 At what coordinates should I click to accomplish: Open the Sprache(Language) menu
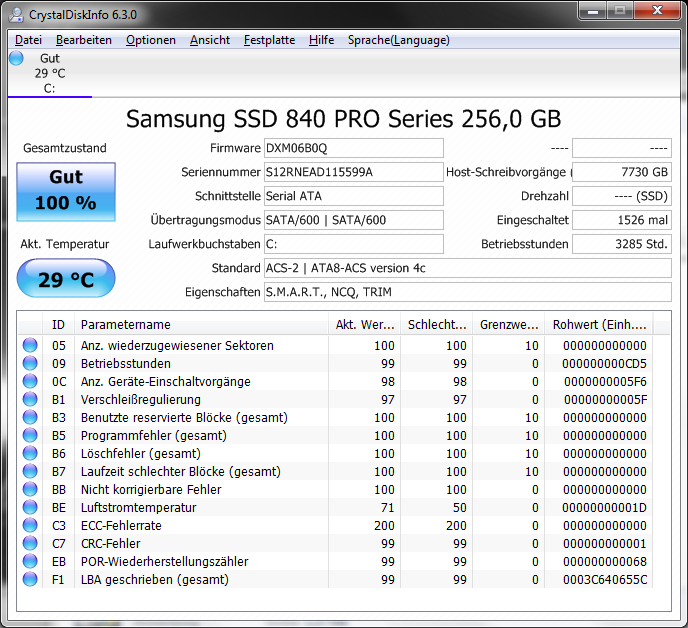(x=399, y=40)
